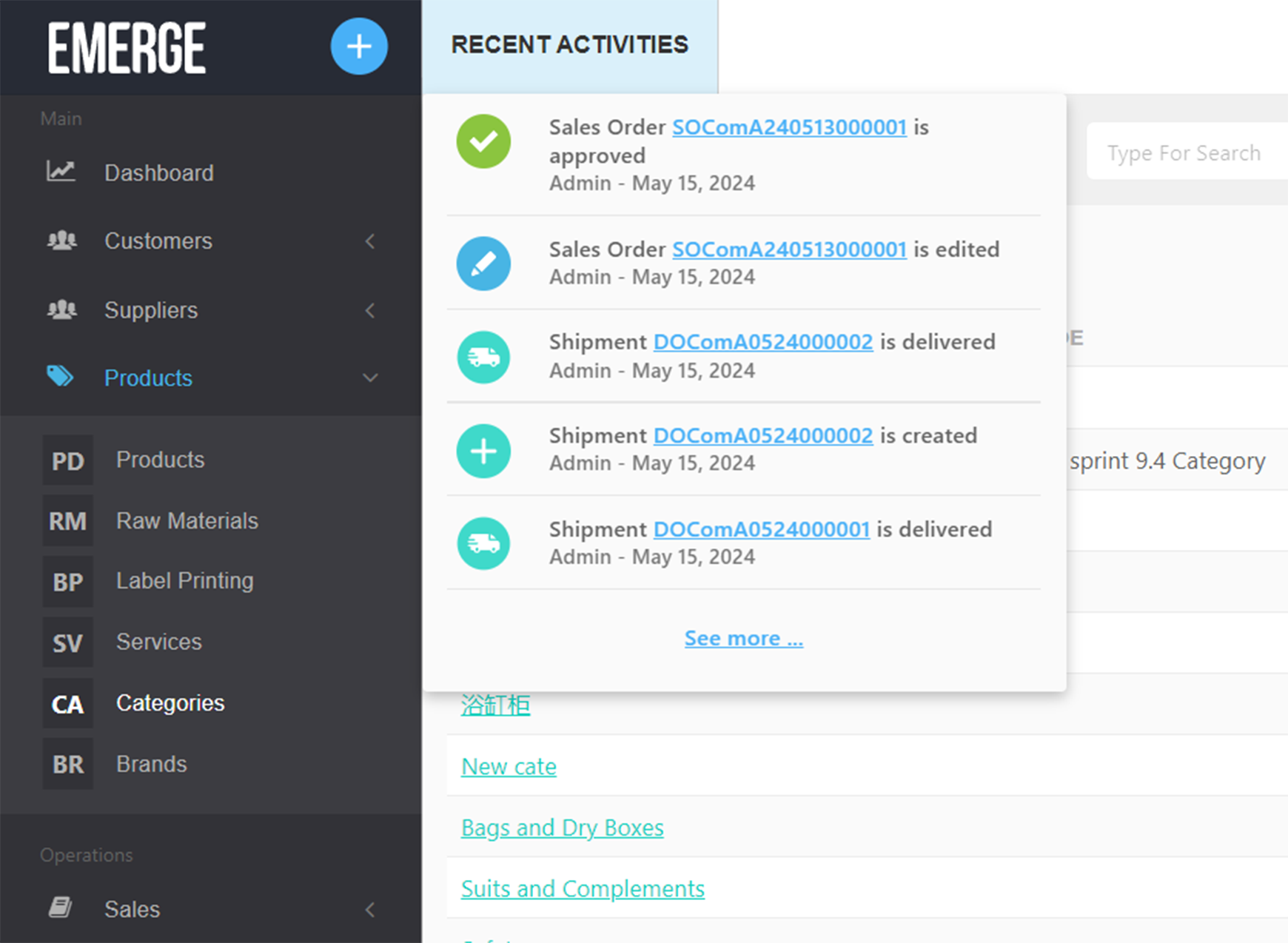Click the RM Raw Materials badge
The height and width of the screenshot is (943, 1288).
67,521
